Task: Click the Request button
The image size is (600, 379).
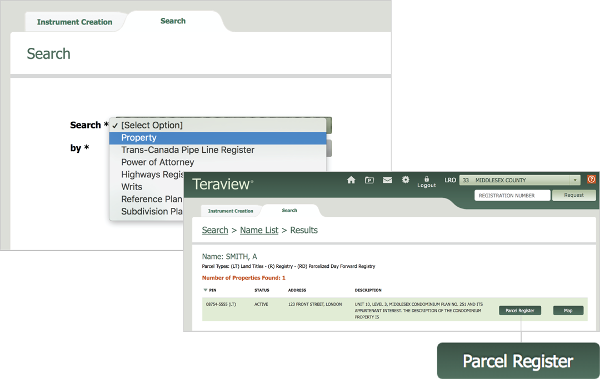Action: click(574, 195)
